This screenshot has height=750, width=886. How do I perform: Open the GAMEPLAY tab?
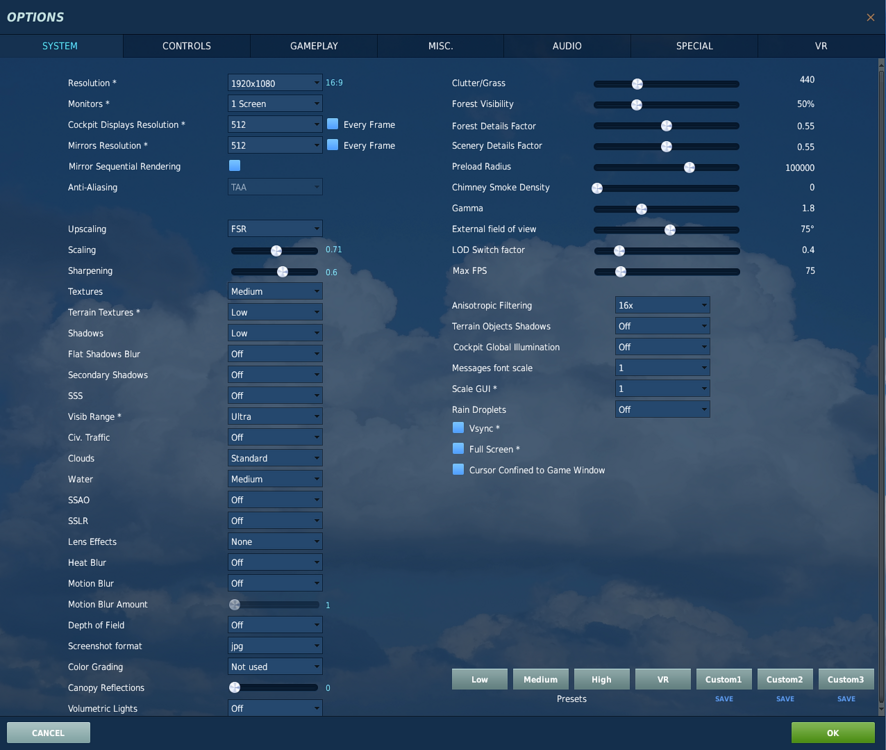(x=314, y=46)
